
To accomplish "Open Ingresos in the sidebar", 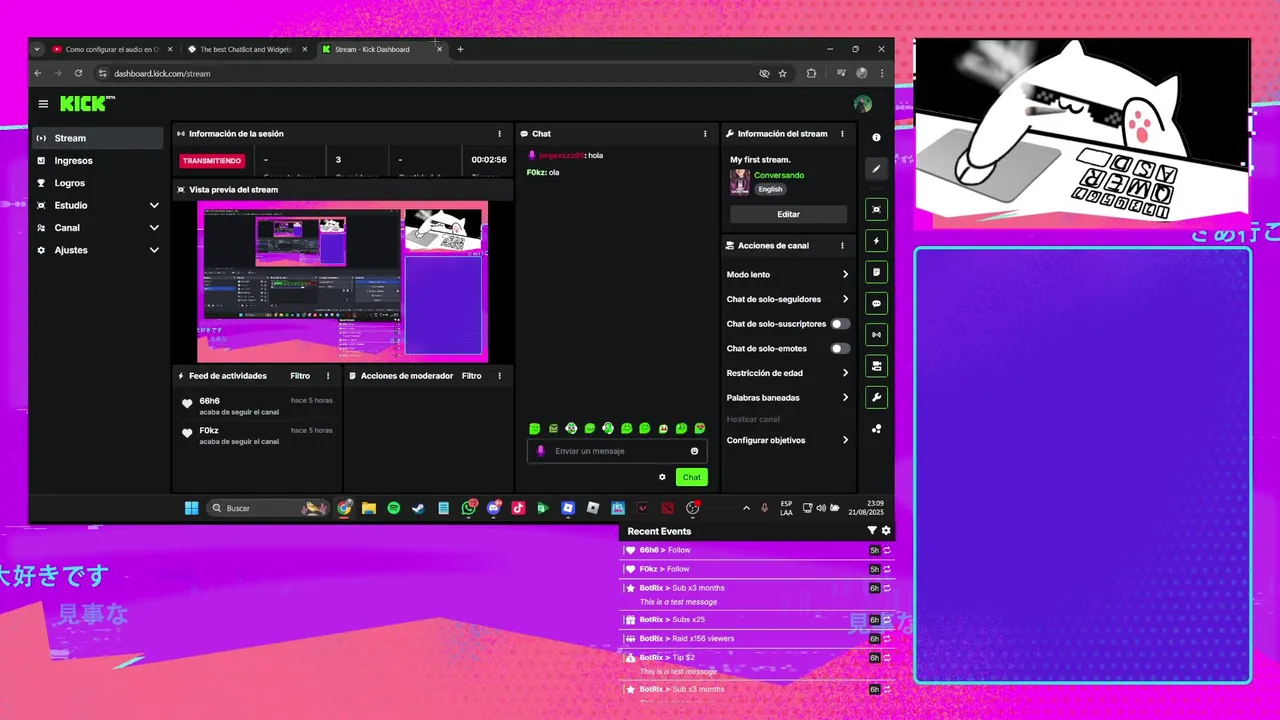I will coord(98,160).
